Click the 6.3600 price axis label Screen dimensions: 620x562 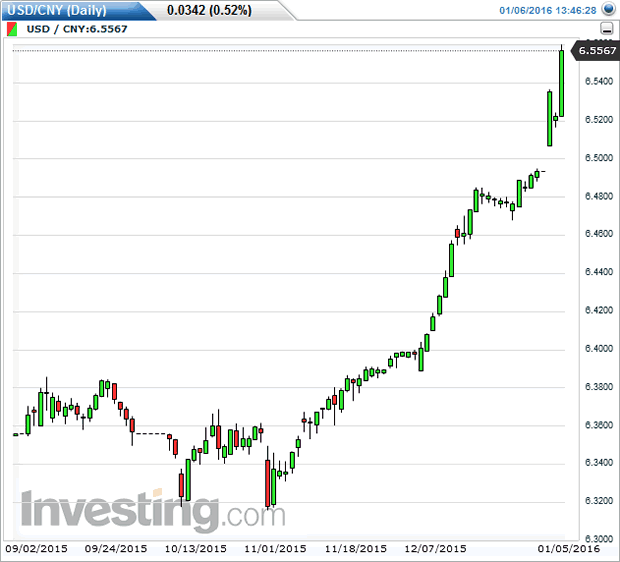(x=599, y=425)
